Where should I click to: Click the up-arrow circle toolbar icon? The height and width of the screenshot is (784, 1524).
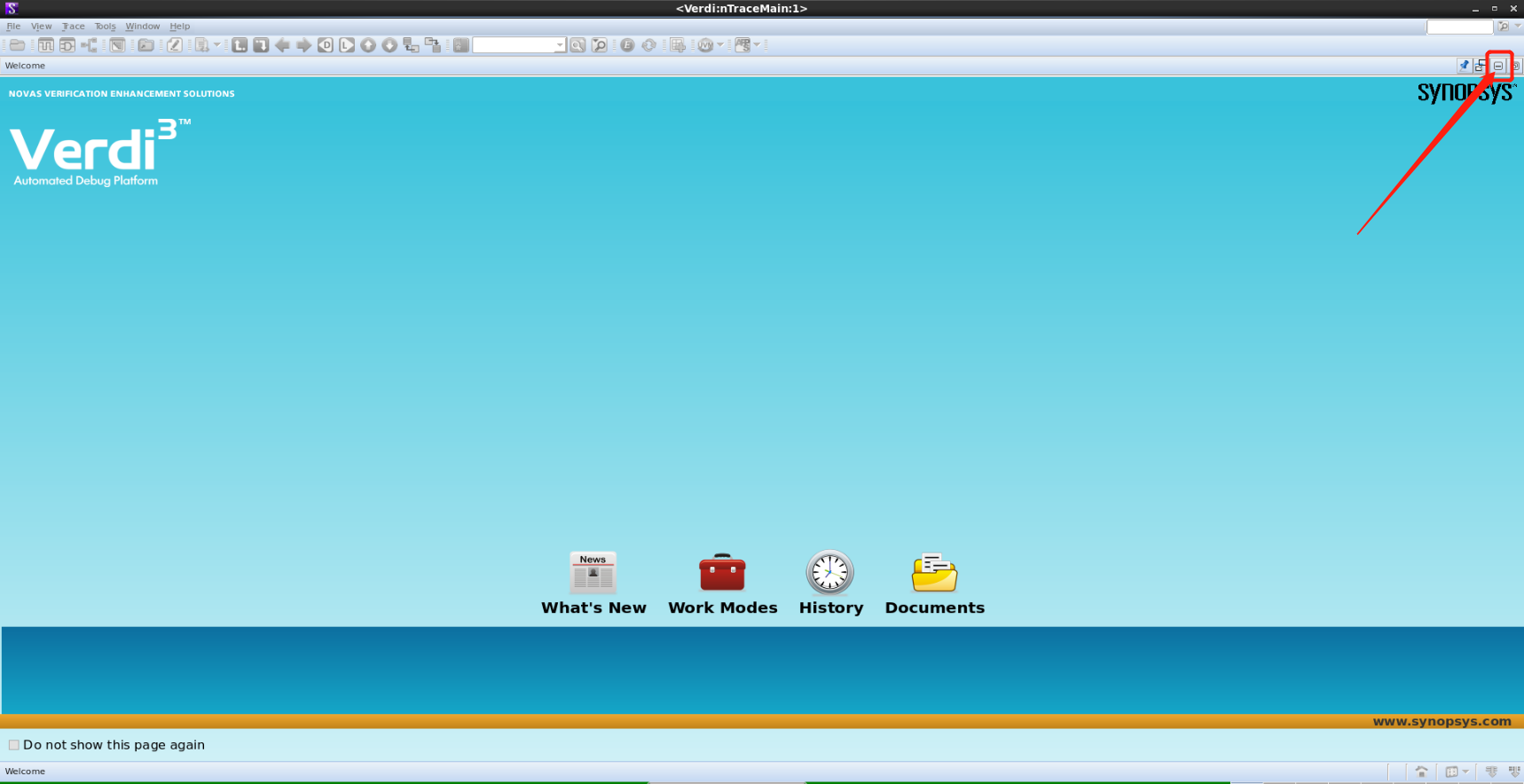pos(368,45)
